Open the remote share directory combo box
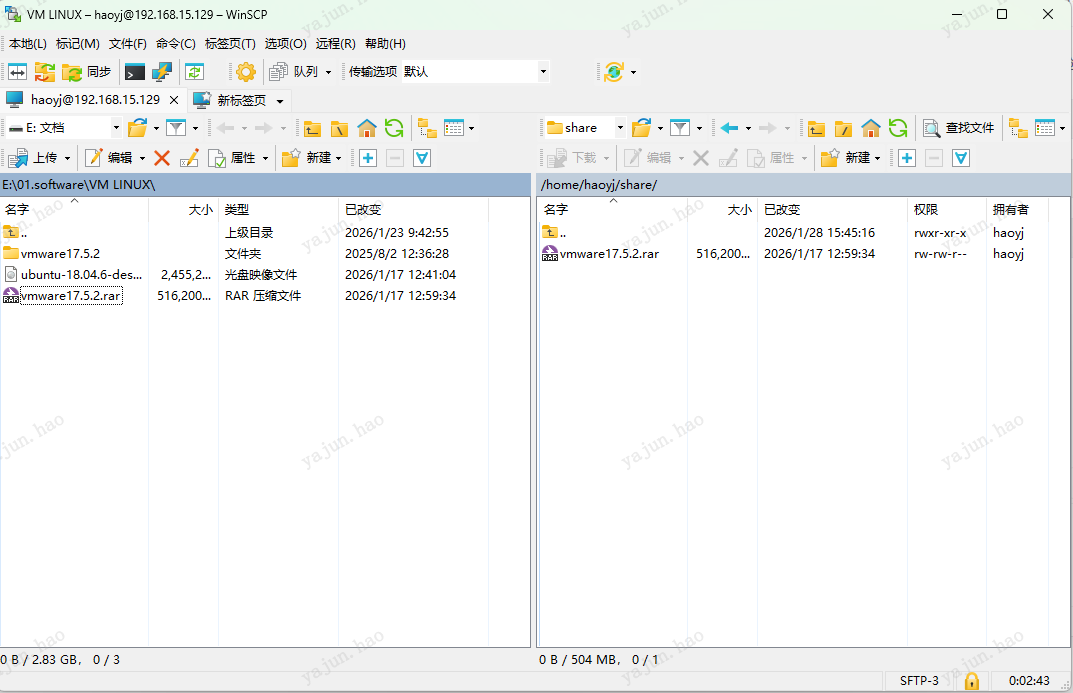Viewport: 1073px width, 693px height. [x=585, y=128]
